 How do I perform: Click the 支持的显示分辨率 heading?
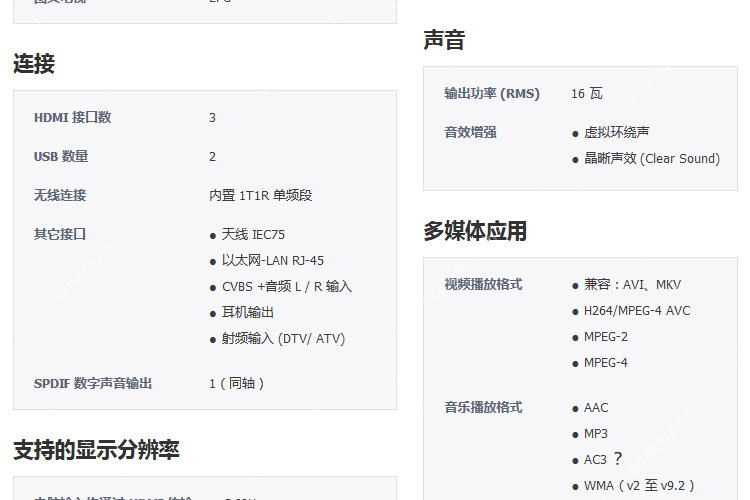click(x=96, y=449)
